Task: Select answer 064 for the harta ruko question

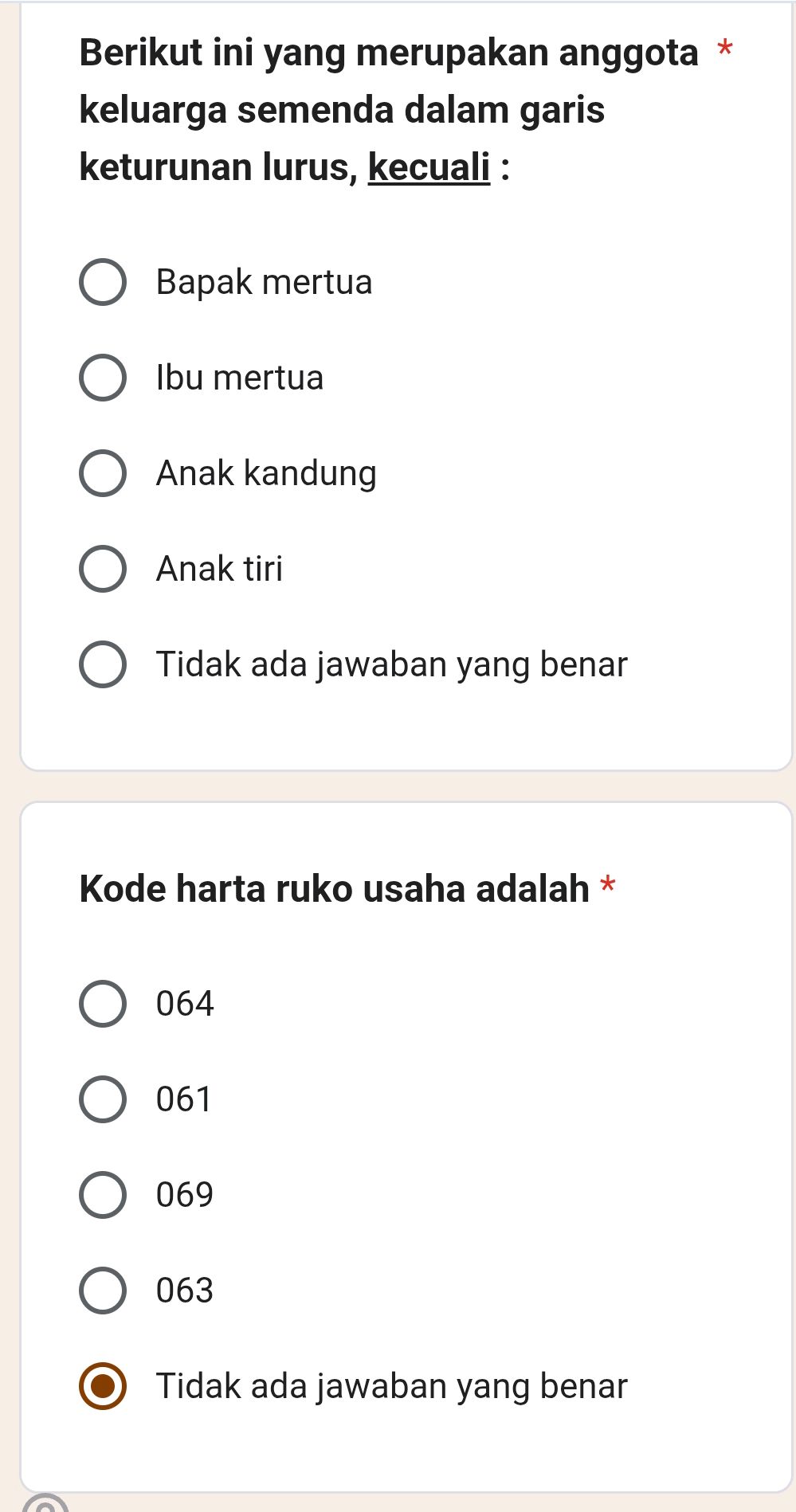Action: point(102,1004)
